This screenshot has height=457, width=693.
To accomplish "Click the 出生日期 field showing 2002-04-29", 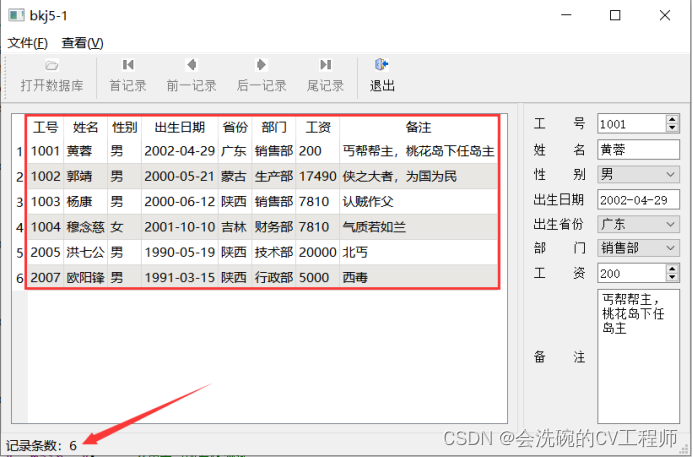I will (638, 200).
